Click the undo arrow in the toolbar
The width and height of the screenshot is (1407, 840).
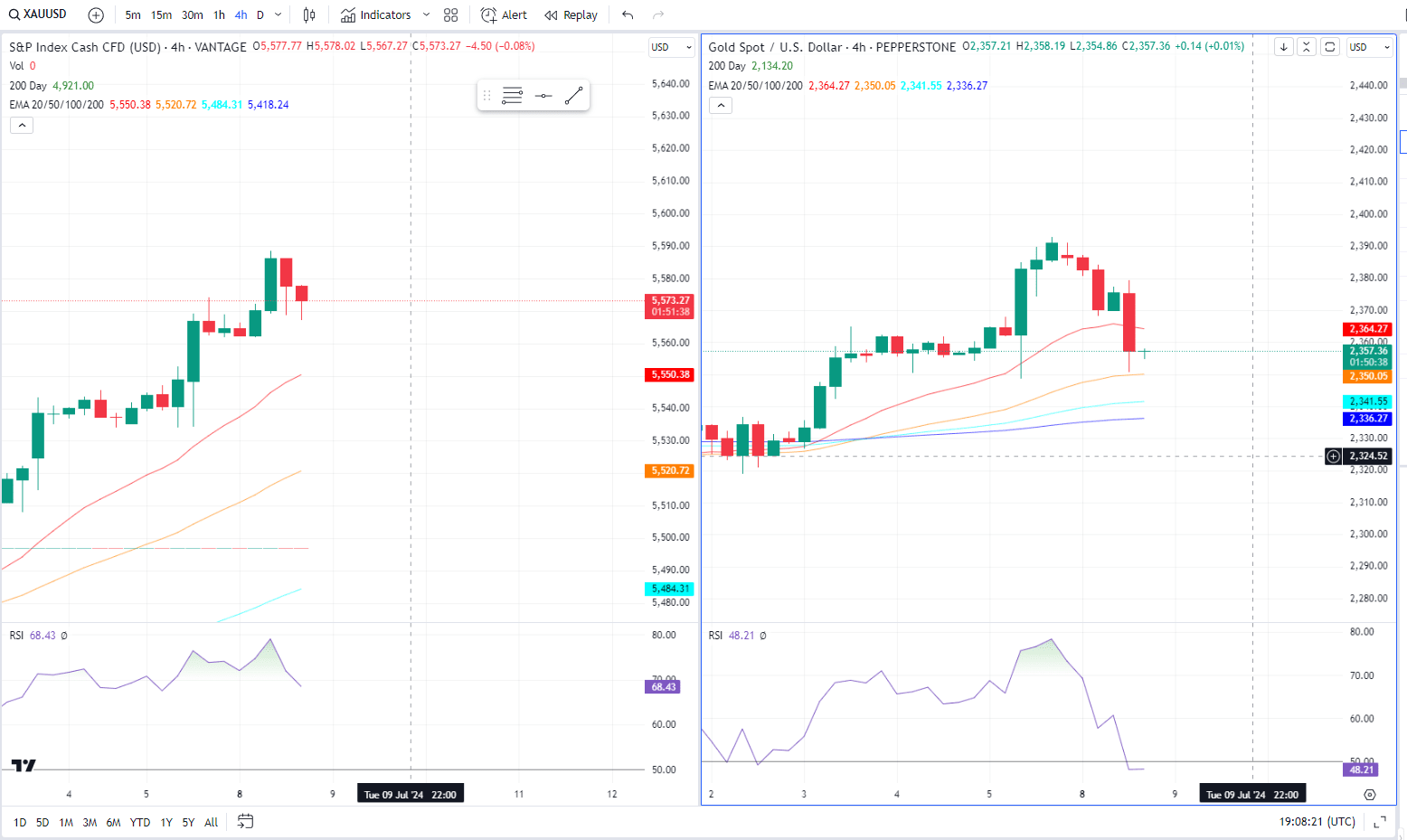click(628, 15)
